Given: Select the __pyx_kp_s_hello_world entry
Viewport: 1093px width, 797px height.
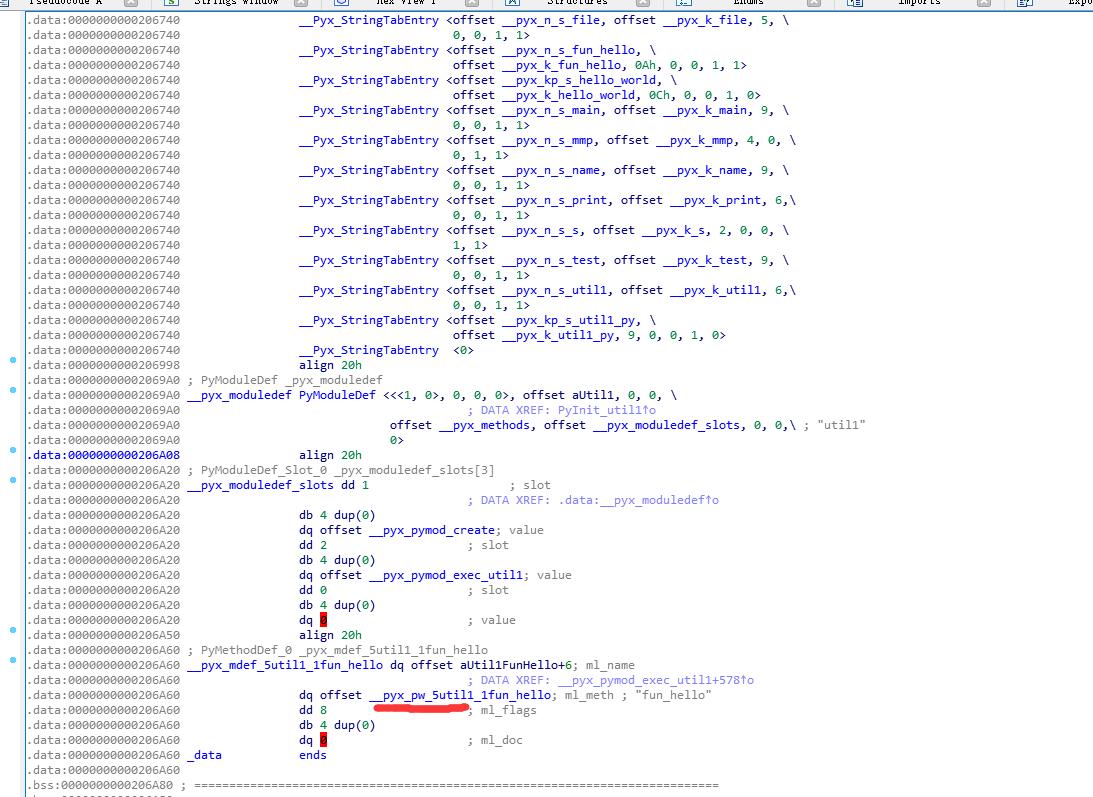Looking at the screenshot, I should point(579,80).
